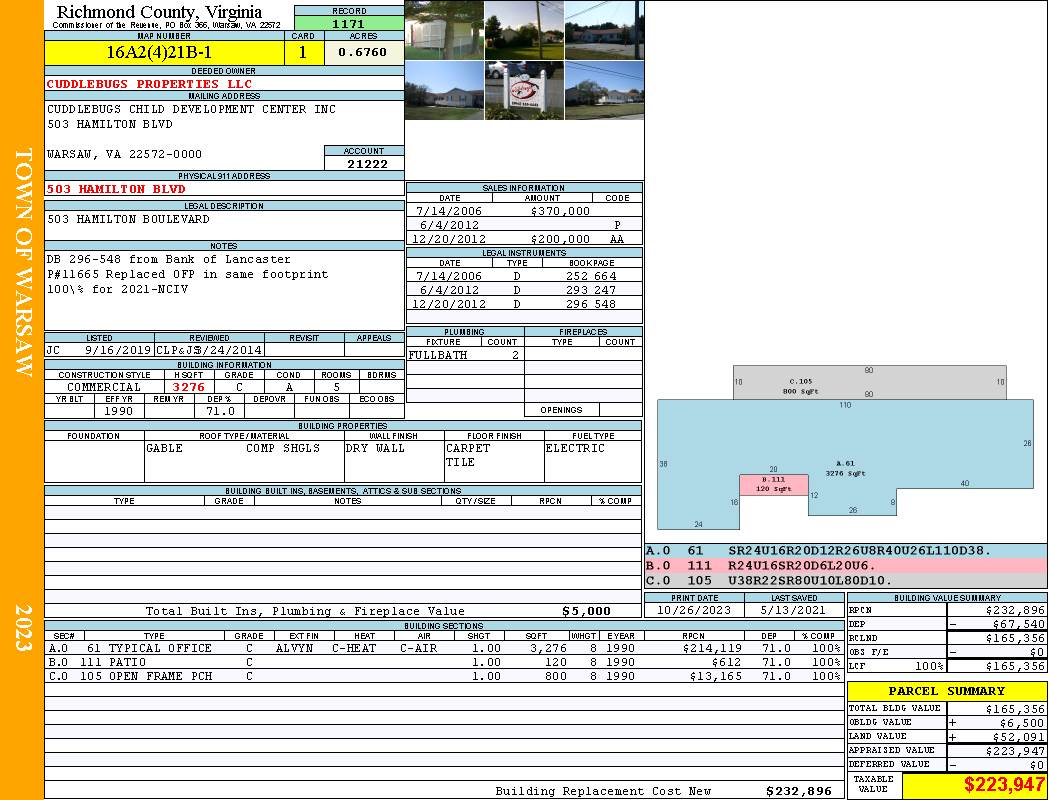
Task: Click the PARCEL SUMMARY header
Action: pyautogui.click(x=946, y=691)
